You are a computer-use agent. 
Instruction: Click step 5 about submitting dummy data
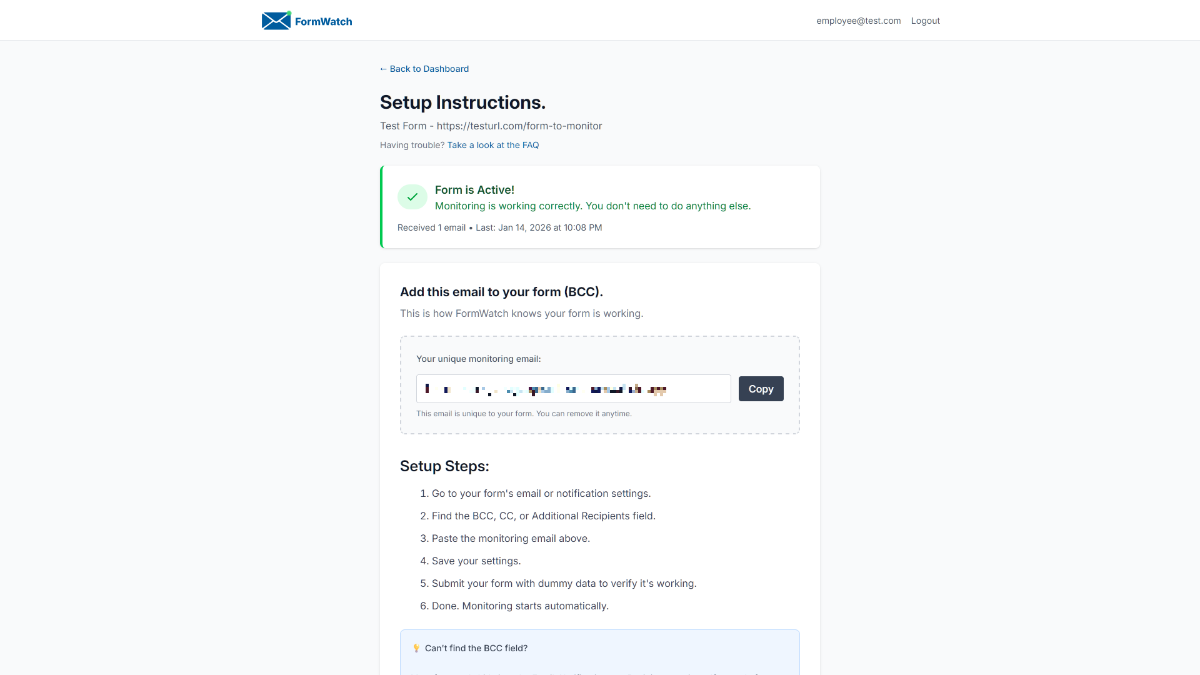click(x=563, y=584)
